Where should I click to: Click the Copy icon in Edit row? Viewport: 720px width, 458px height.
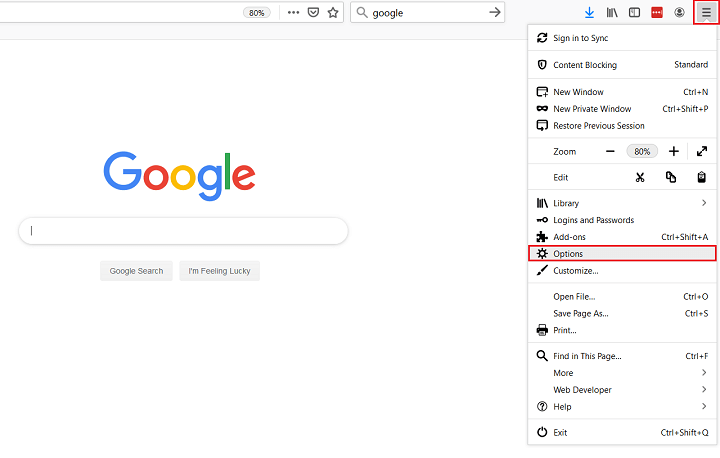(670, 177)
